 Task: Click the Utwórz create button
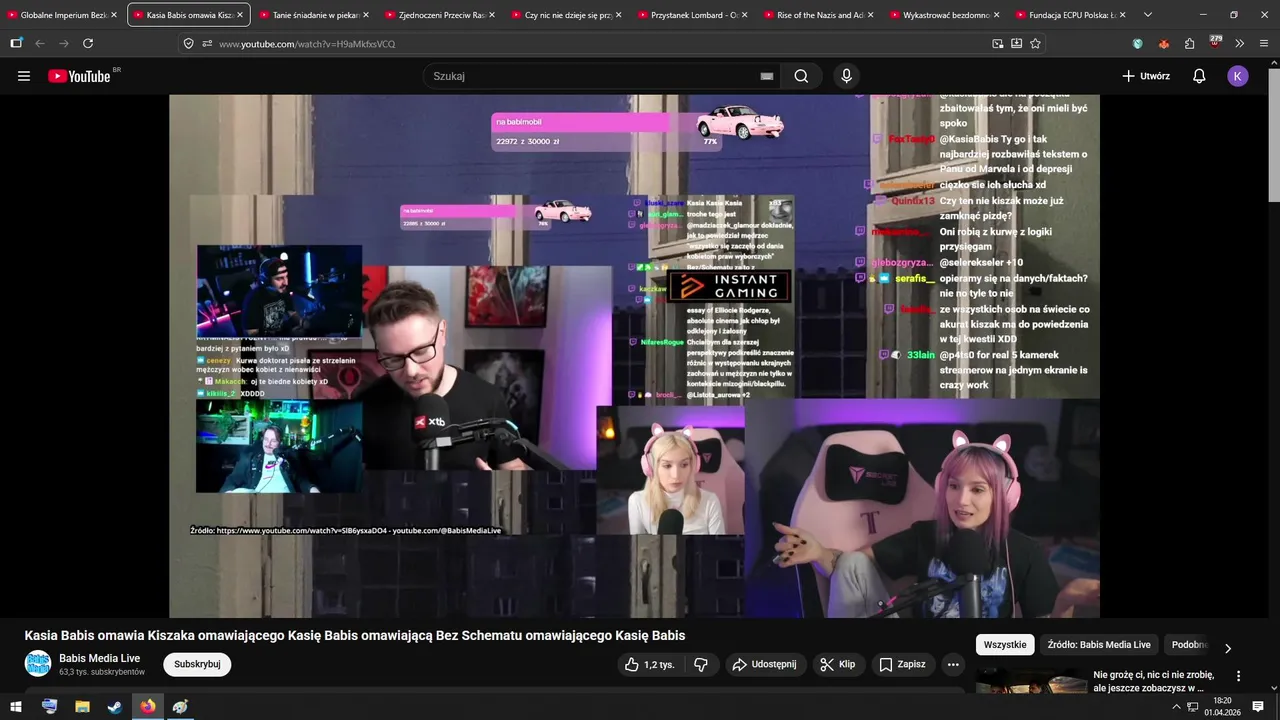pos(1146,76)
